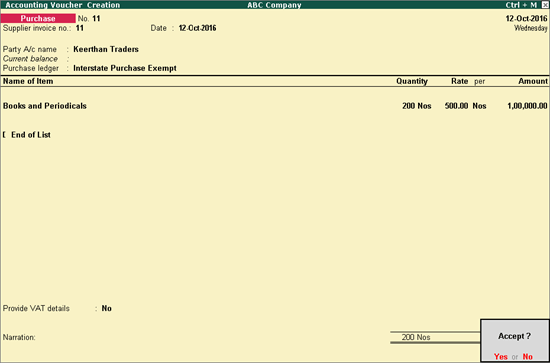Viewport: 550px width, 363px height.
Task: Select the Purchase voucher type label
Action: [x=38, y=19]
